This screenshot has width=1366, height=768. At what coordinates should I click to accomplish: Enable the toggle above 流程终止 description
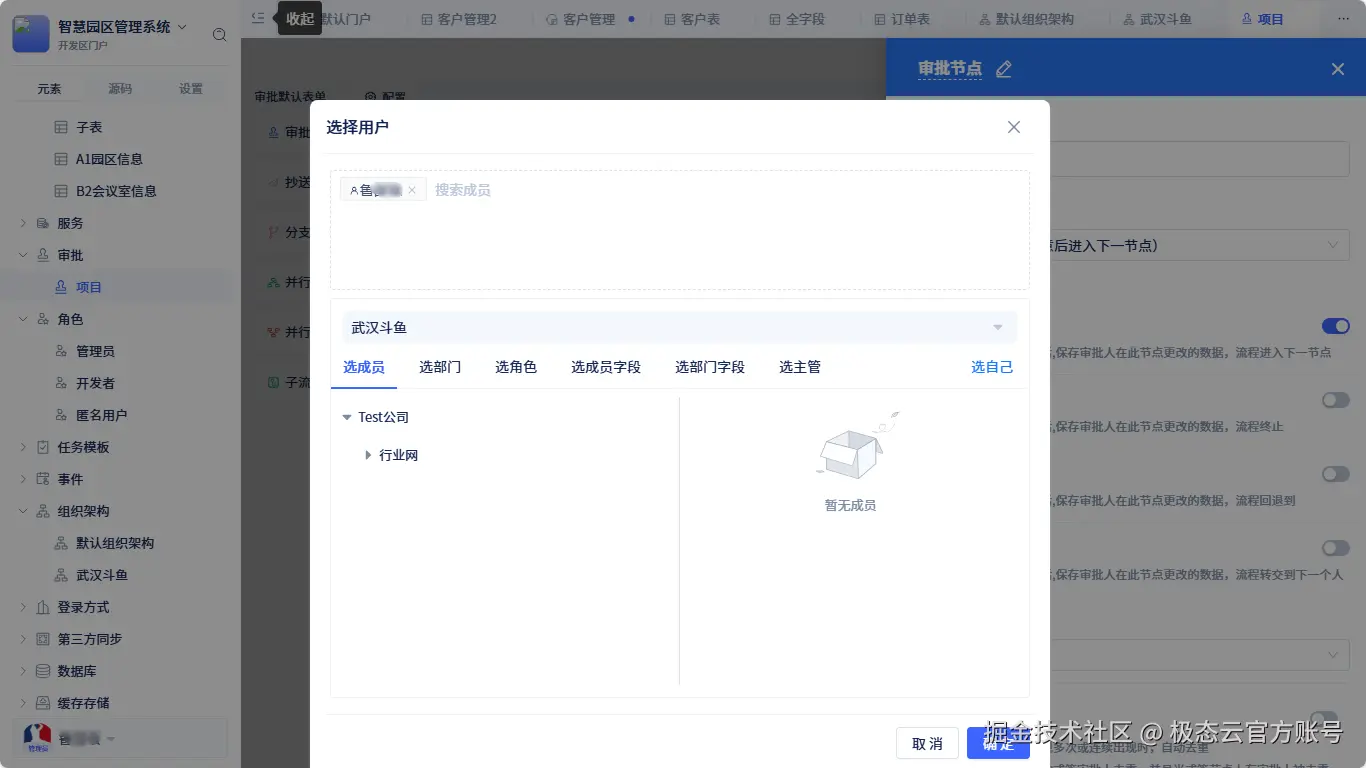(x=1335, y=400)
